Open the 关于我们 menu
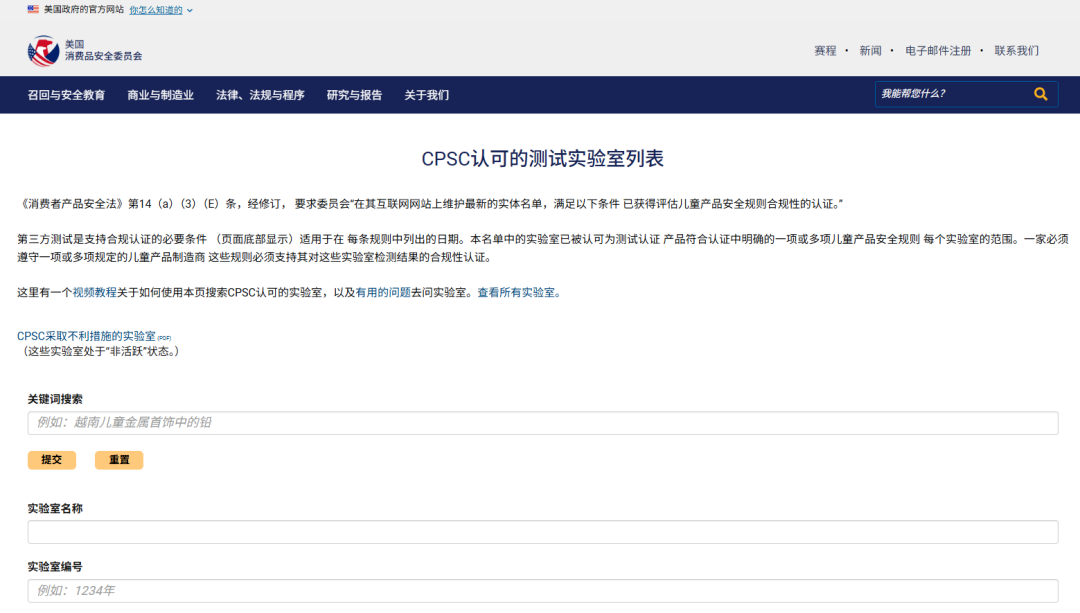Screen dimensions: 1080x613 (426, 95)
